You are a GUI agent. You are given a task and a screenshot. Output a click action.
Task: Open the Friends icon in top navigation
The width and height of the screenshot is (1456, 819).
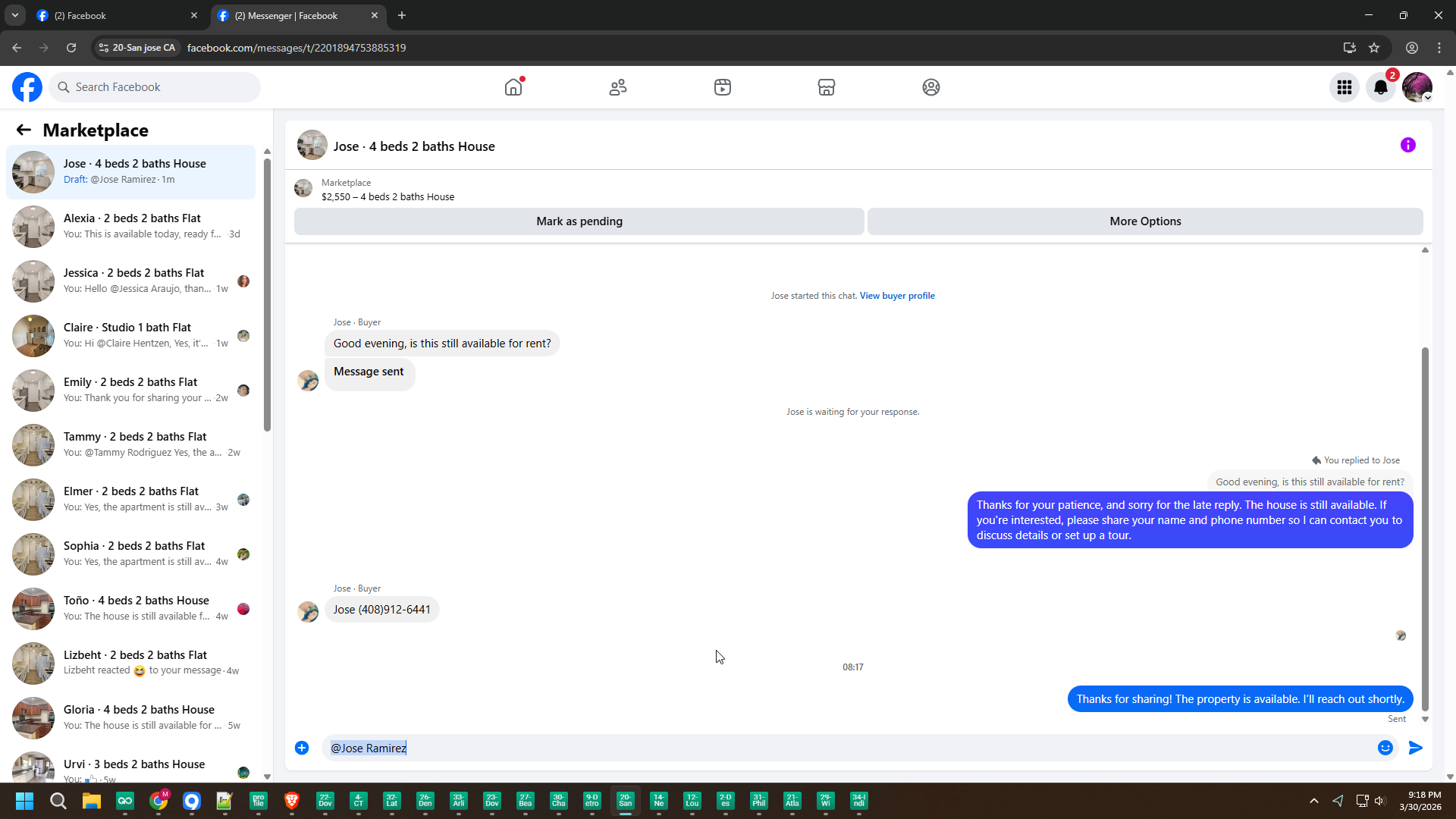pyautogui.click(x=618, y=87)
